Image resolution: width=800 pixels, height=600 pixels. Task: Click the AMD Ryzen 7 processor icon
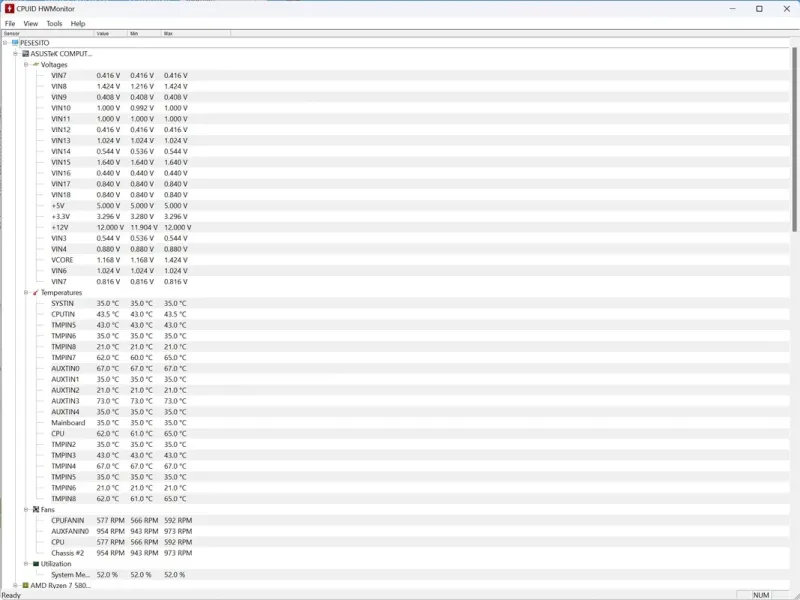tap(25, 585)
